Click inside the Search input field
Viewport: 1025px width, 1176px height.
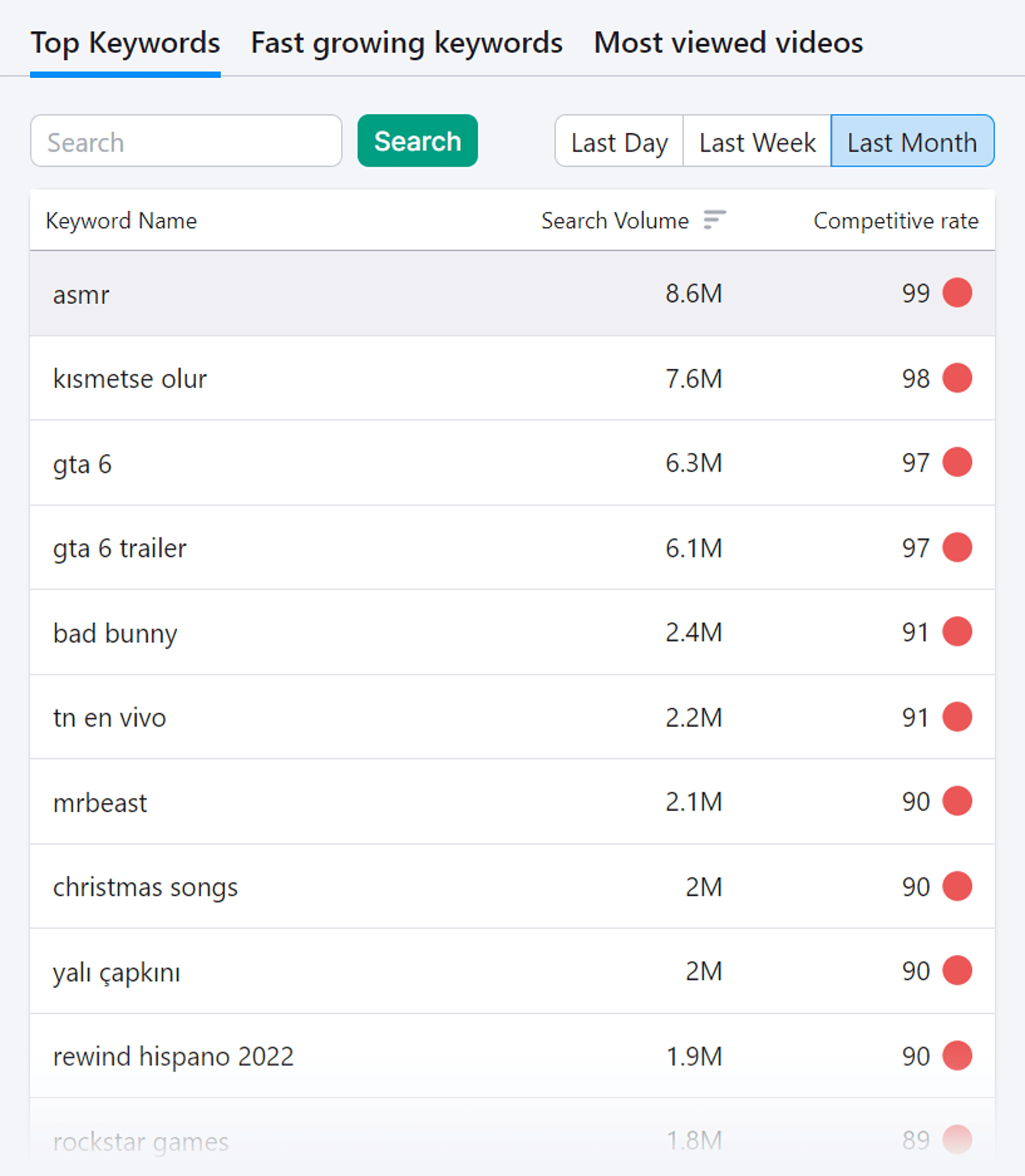186,141
